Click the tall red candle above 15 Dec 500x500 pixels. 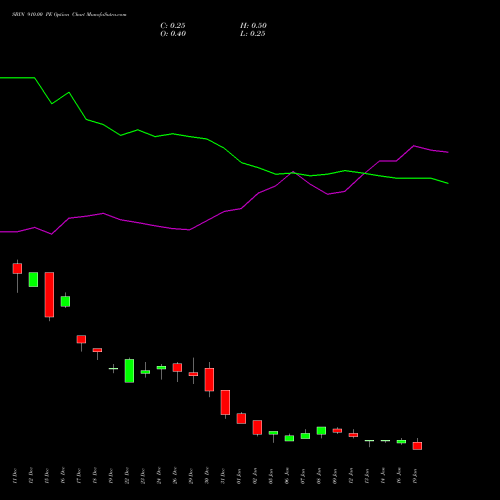49,295
